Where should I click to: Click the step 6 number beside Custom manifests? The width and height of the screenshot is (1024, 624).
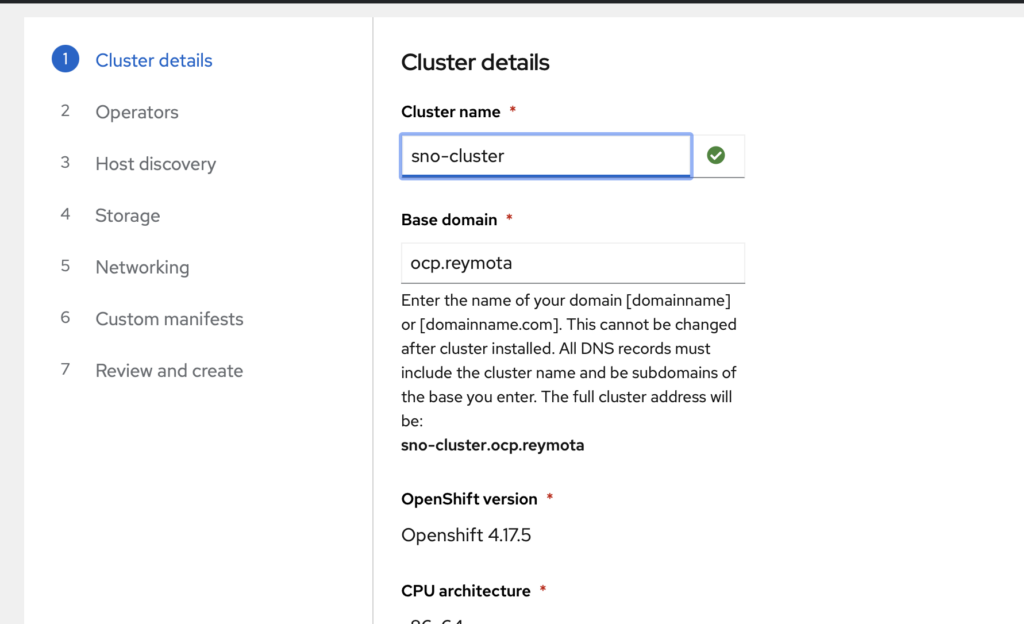pyautogui.click(x=65, y=318)
